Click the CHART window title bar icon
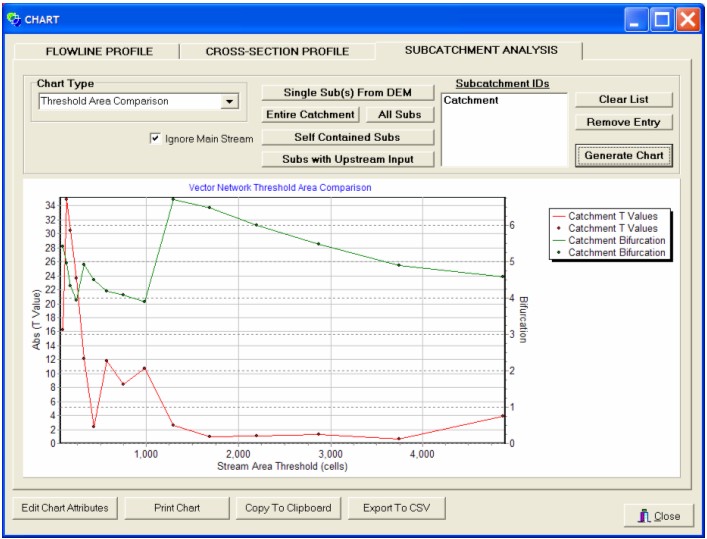Screen dimensions: 707x539 click(13, 19)
